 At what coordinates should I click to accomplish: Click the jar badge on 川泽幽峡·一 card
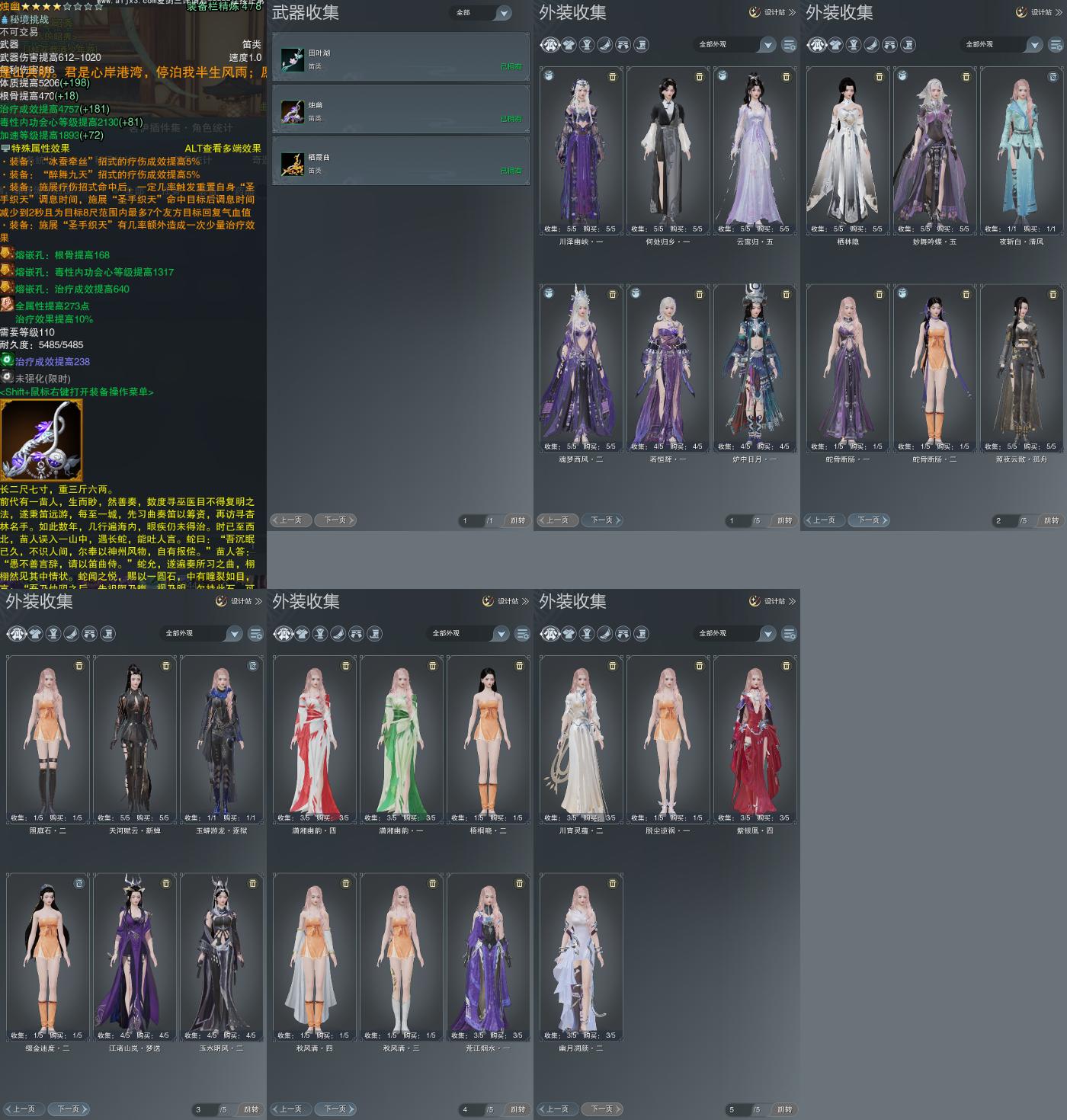click(x=549, y=76)
